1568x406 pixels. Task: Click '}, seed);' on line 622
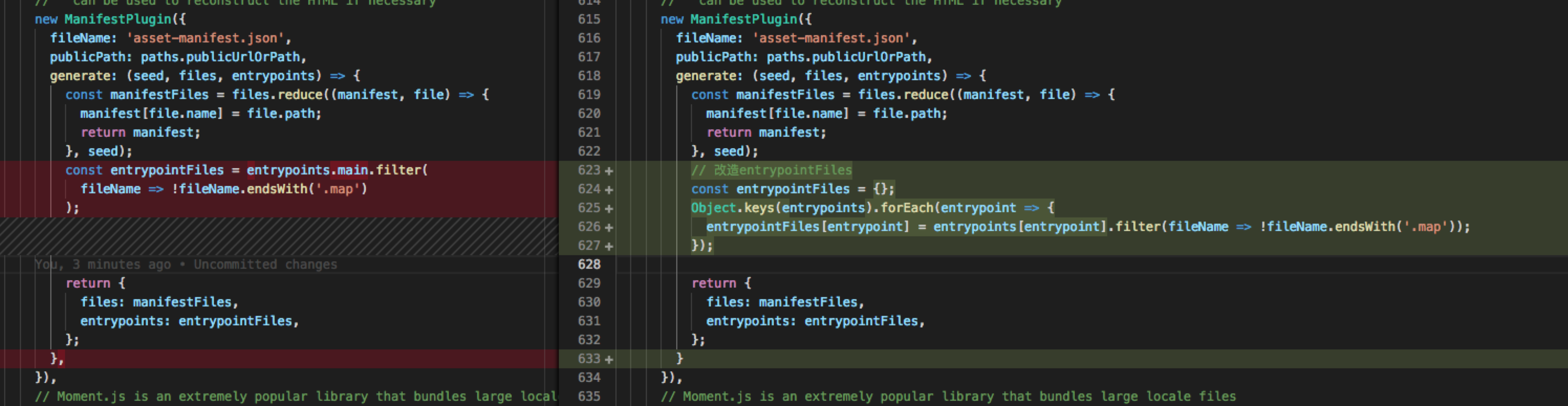724,151
